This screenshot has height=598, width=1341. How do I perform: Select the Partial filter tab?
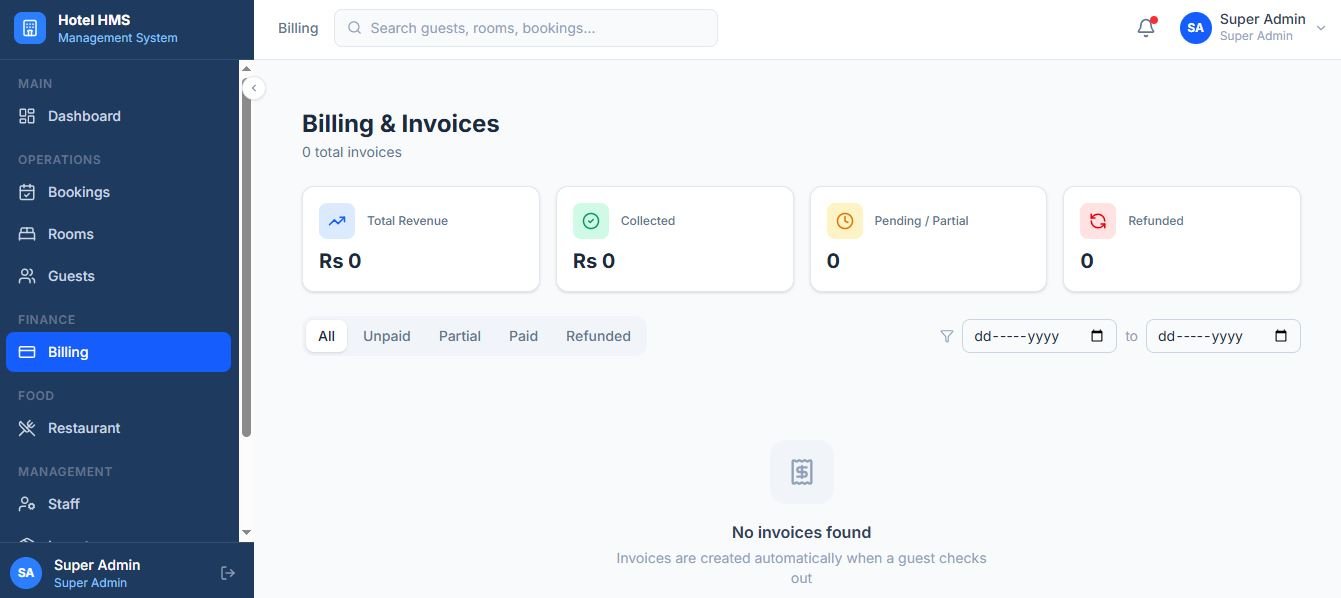[460, 336]
